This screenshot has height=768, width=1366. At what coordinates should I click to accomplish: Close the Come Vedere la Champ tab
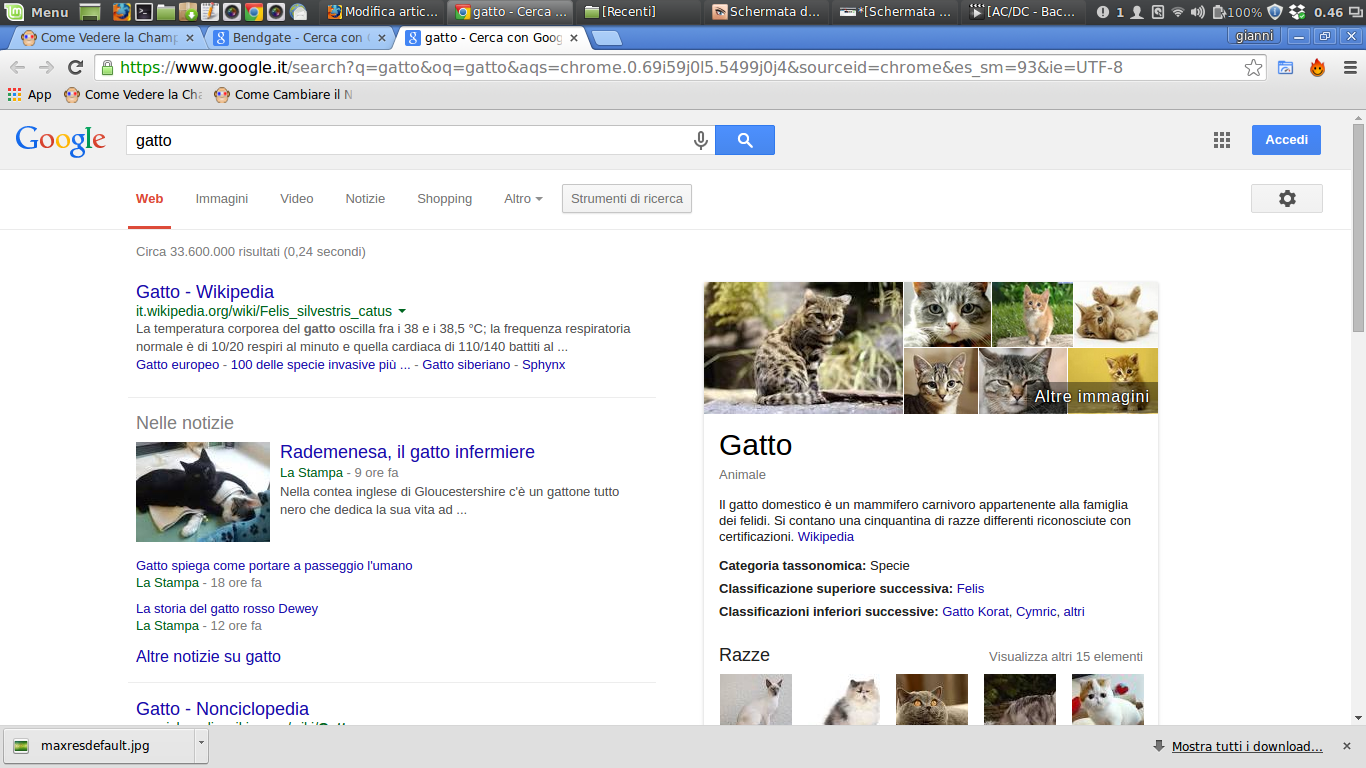(190, 38)
